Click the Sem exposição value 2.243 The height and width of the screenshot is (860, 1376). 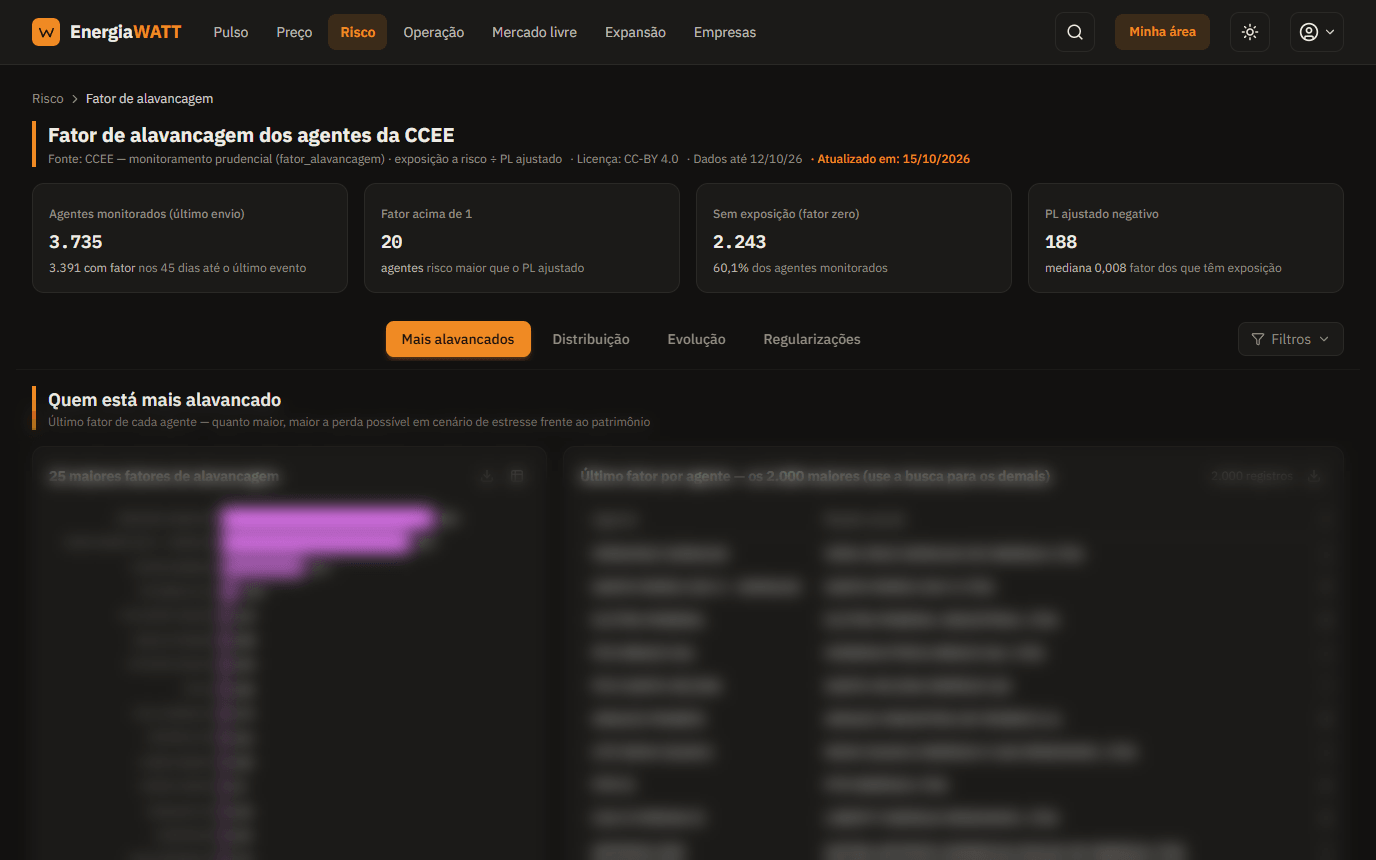740,241
